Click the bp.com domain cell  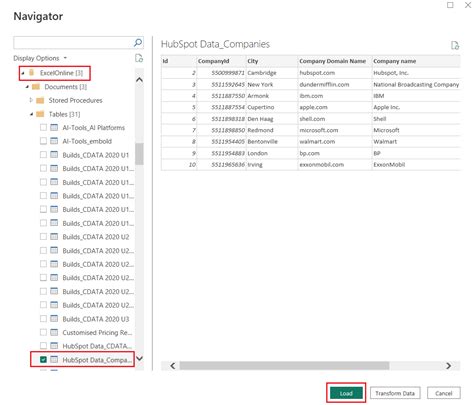pyautogui.click(x=335, y=153)
